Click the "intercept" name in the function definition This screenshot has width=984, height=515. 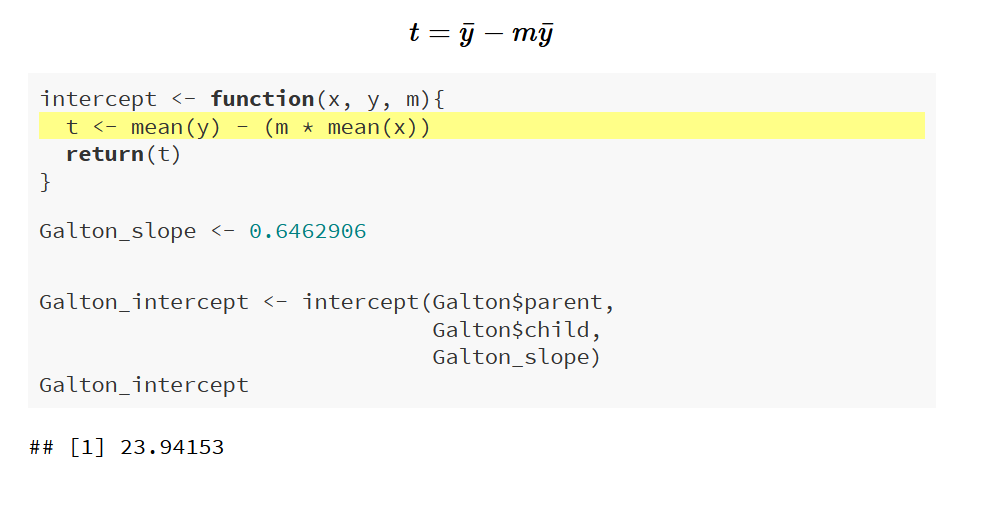pyautogui.click(x=98, y=99)
